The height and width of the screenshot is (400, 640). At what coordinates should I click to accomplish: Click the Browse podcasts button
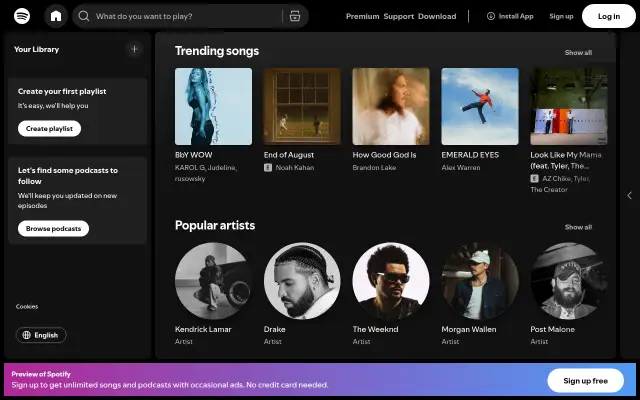point(53,229)
